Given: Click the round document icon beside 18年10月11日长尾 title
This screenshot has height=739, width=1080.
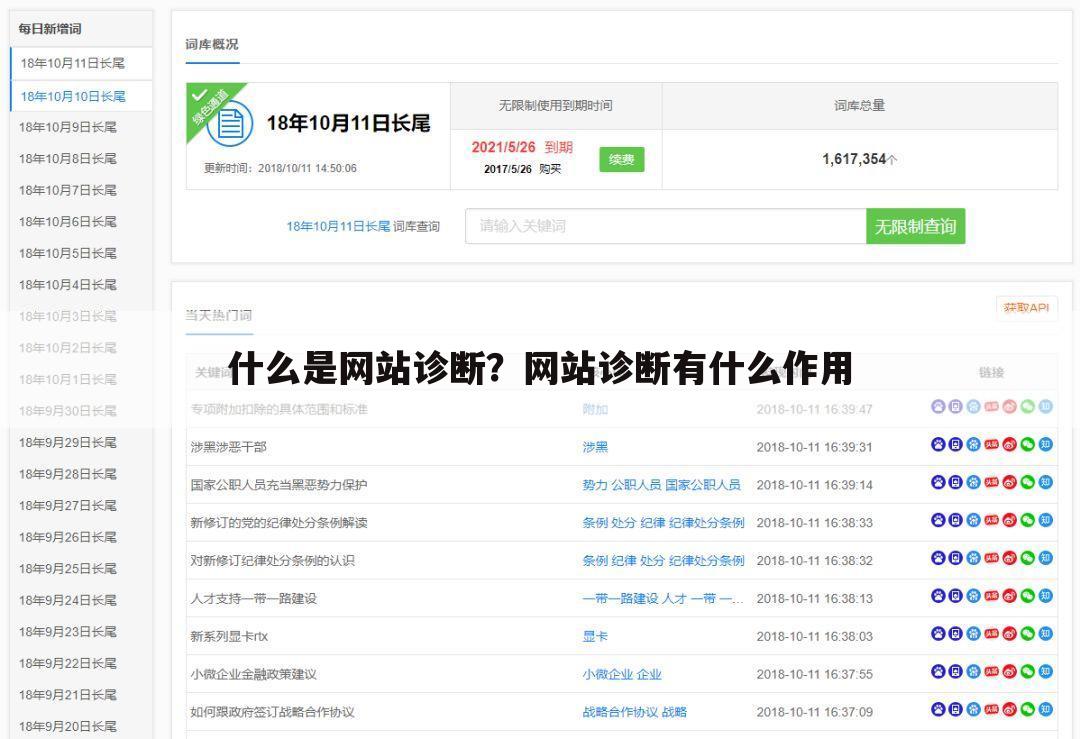Looking at the screenshot, I should click(x=230, y=123).
